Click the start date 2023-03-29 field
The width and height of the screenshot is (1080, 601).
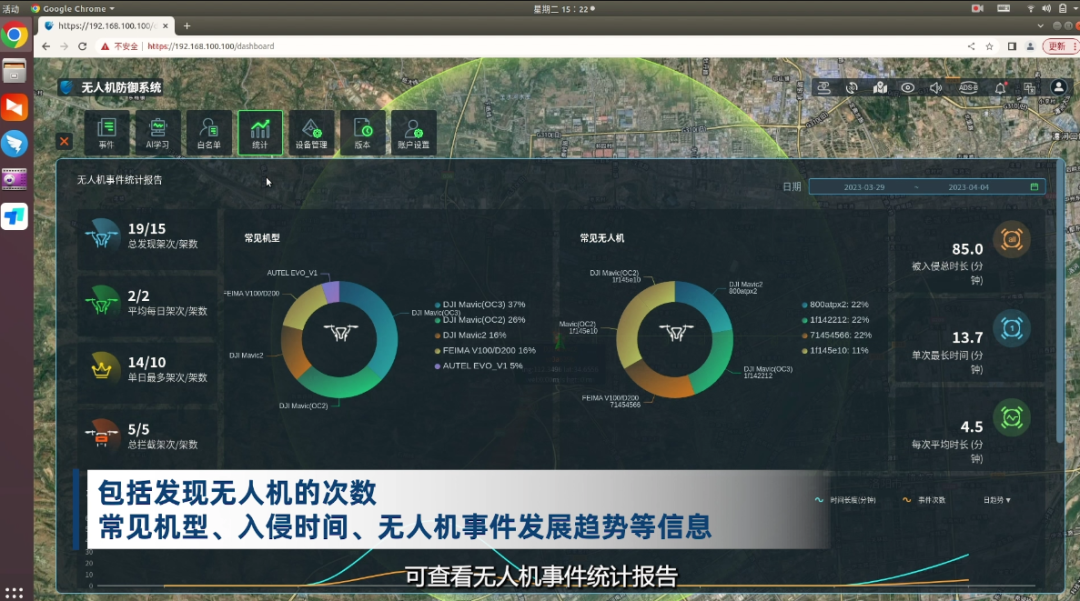pyautogui.click(x=865, y=187)
